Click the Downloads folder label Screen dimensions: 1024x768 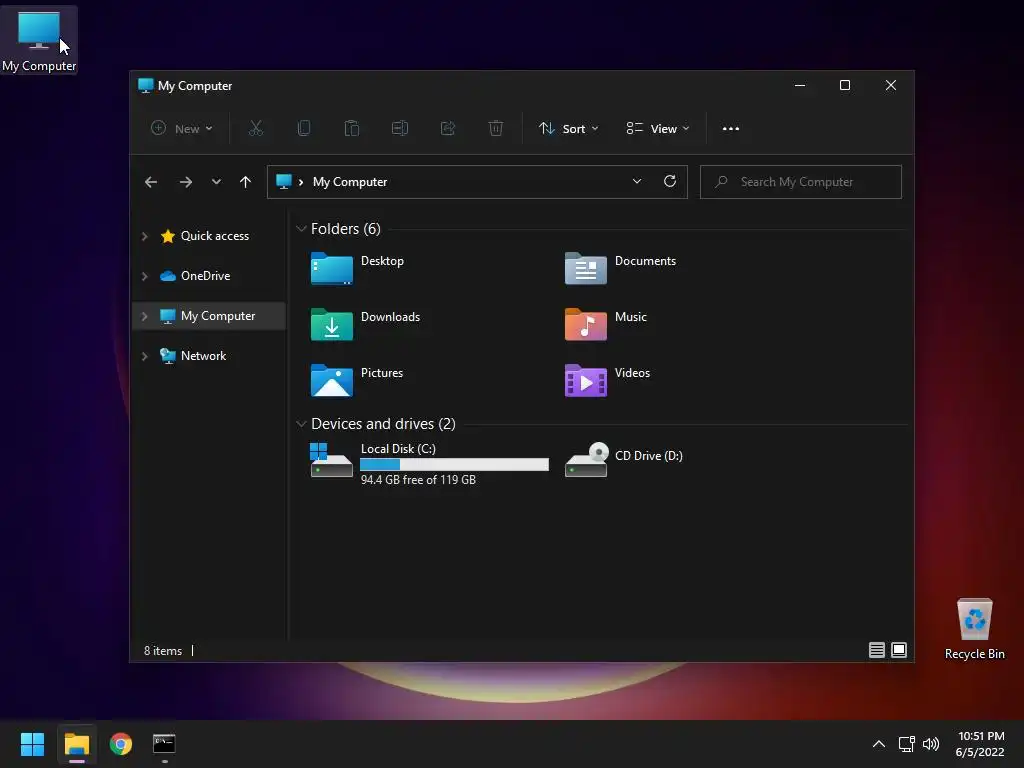coord(391,317)
